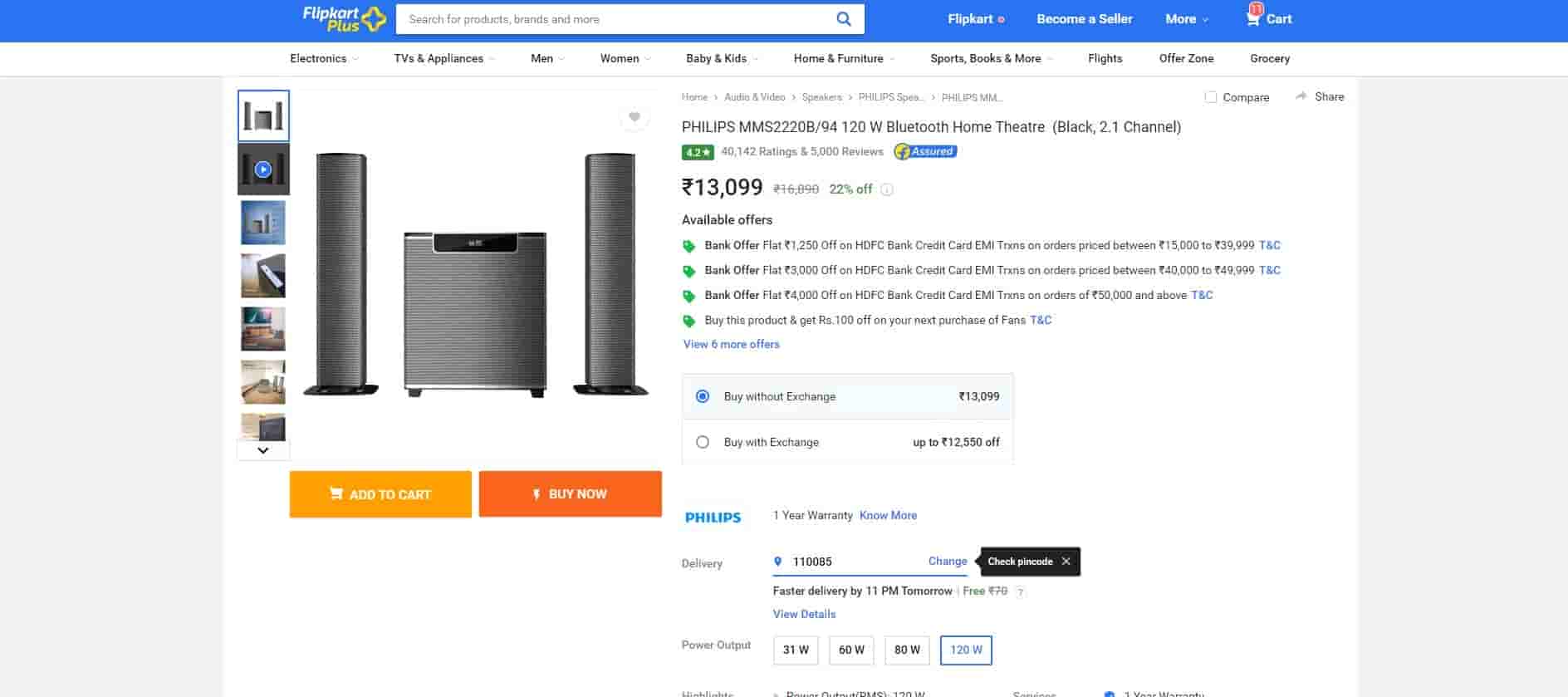Click the price info icon beside 22% off
The width and height of the screenshot is (1568, 697).
pos(887,189)
